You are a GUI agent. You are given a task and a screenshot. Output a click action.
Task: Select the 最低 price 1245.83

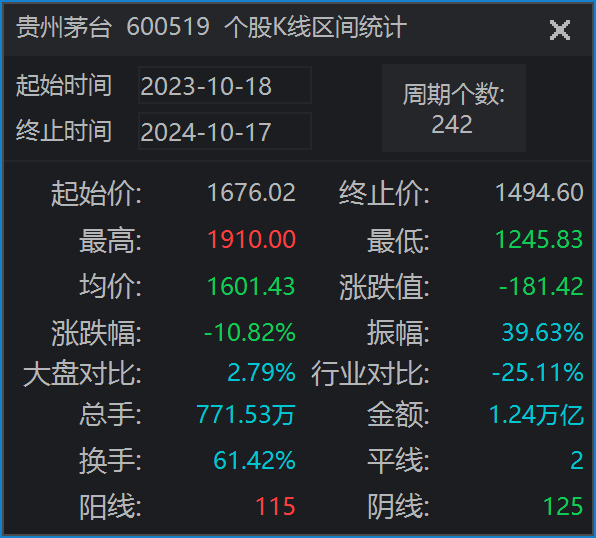click(539, 240)
